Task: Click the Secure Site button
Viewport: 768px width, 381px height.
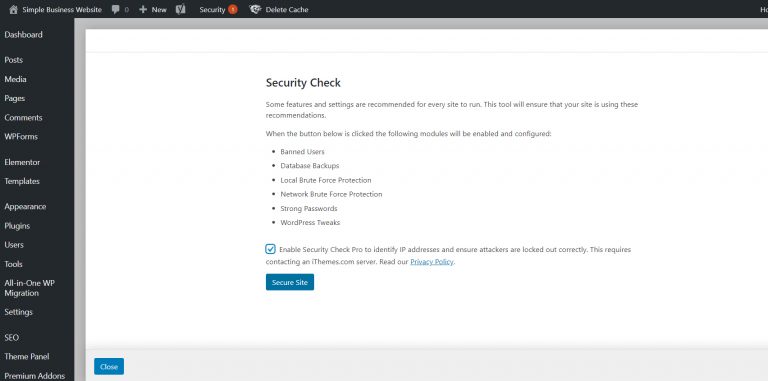Action: tap(290, 282)
